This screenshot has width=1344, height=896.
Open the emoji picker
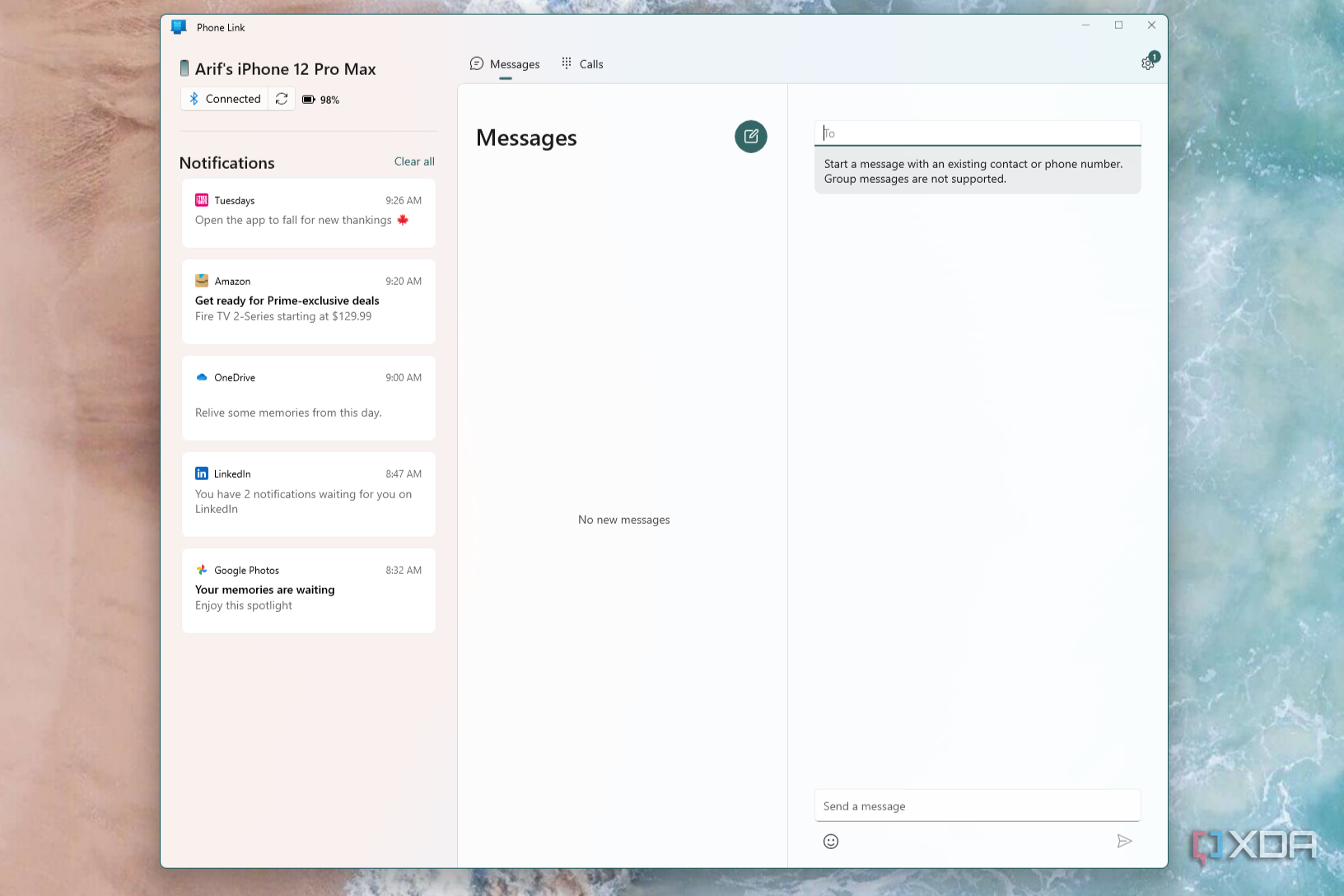[830, 841]
